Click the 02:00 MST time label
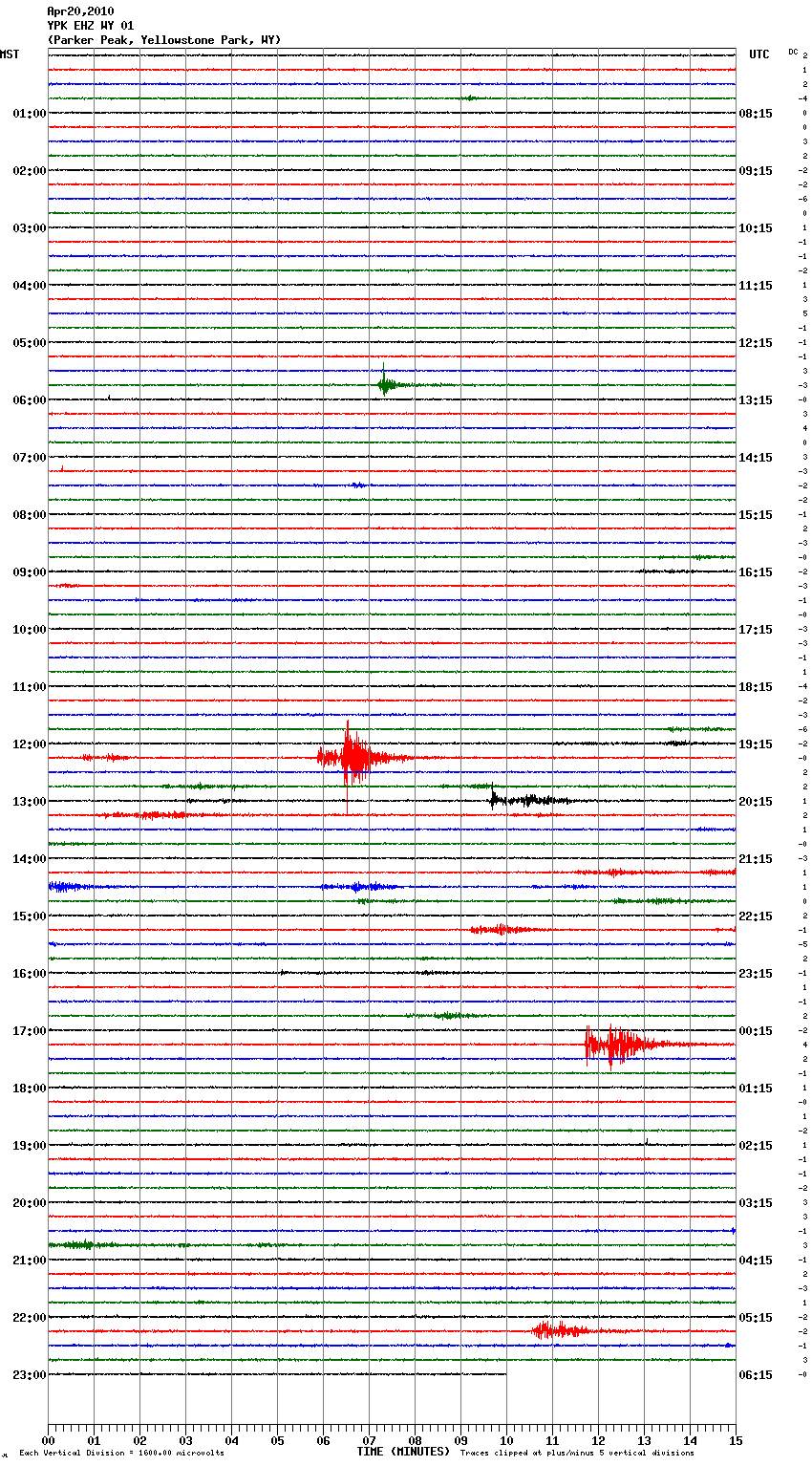 (x=30, y=171)
